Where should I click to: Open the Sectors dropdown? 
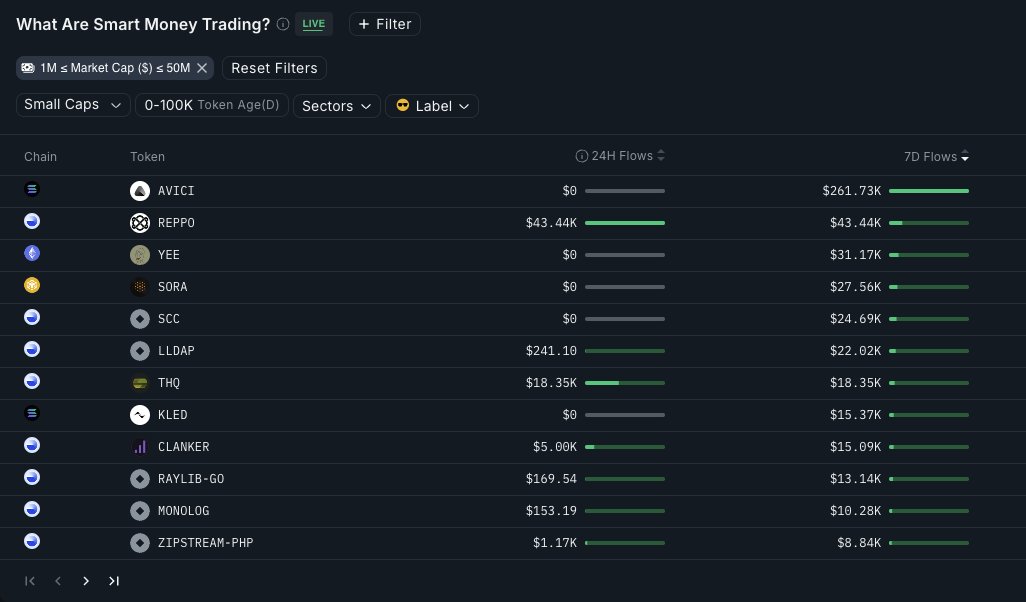337,106
